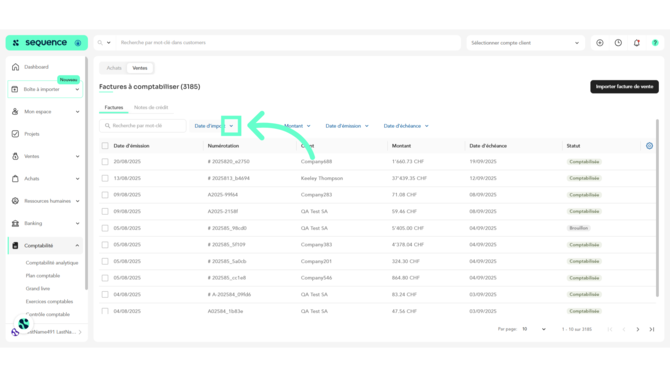The image size is (670, 377).
Task: Select the Factures tab
Action: coord(114,107)
